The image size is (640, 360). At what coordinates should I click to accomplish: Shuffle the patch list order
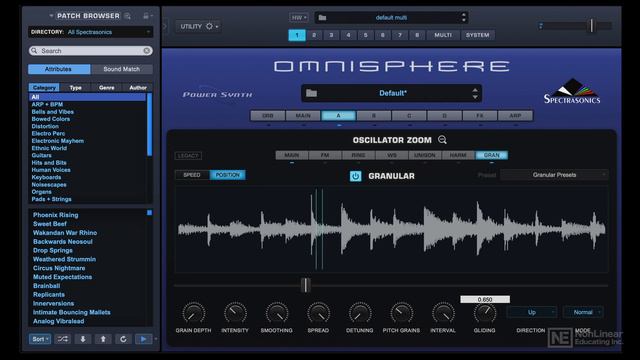point(62,339)
